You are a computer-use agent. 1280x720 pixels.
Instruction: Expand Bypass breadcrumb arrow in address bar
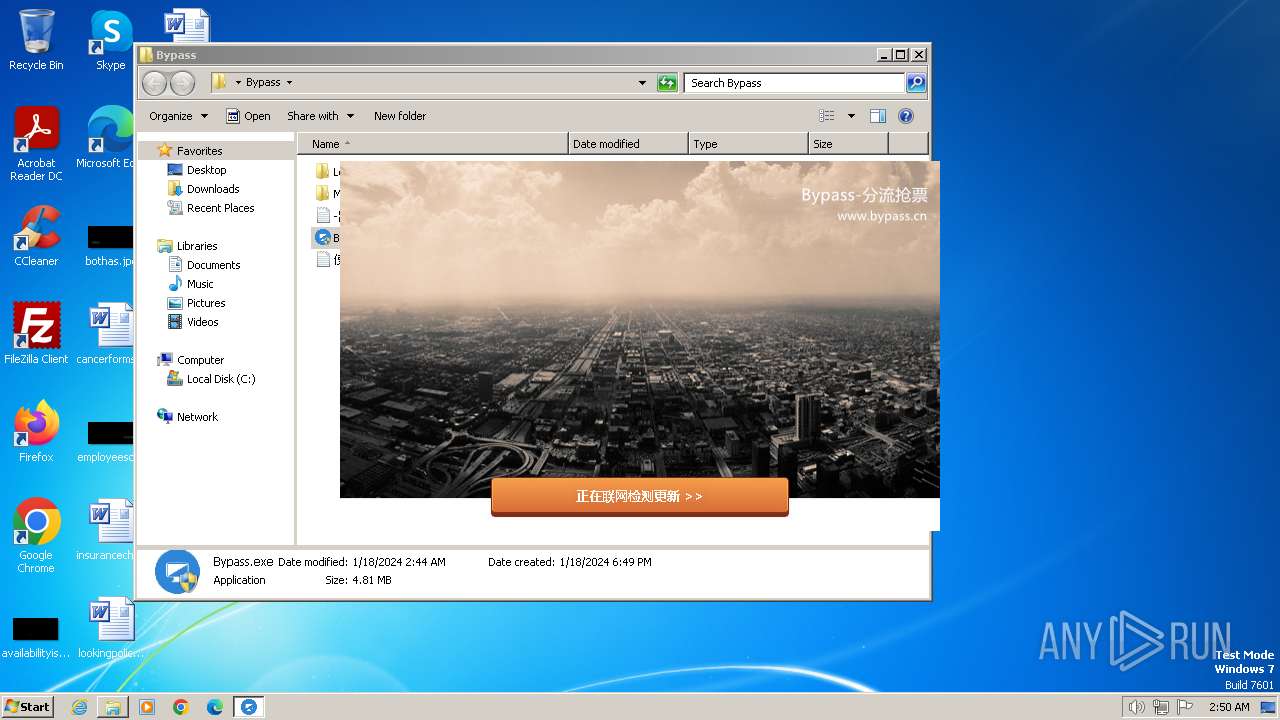pos(290,83)
